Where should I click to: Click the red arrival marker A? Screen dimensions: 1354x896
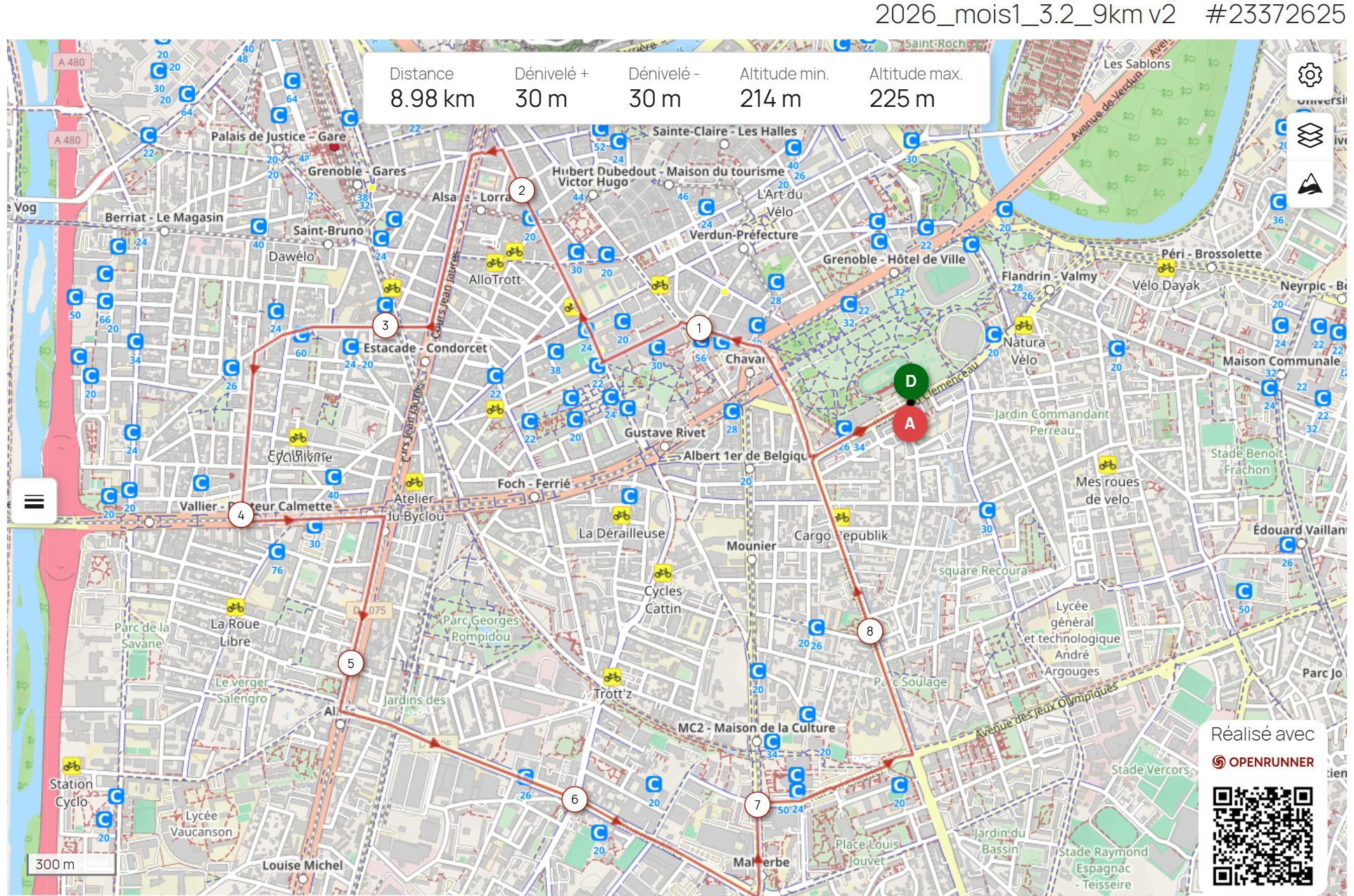click(909, 423)
